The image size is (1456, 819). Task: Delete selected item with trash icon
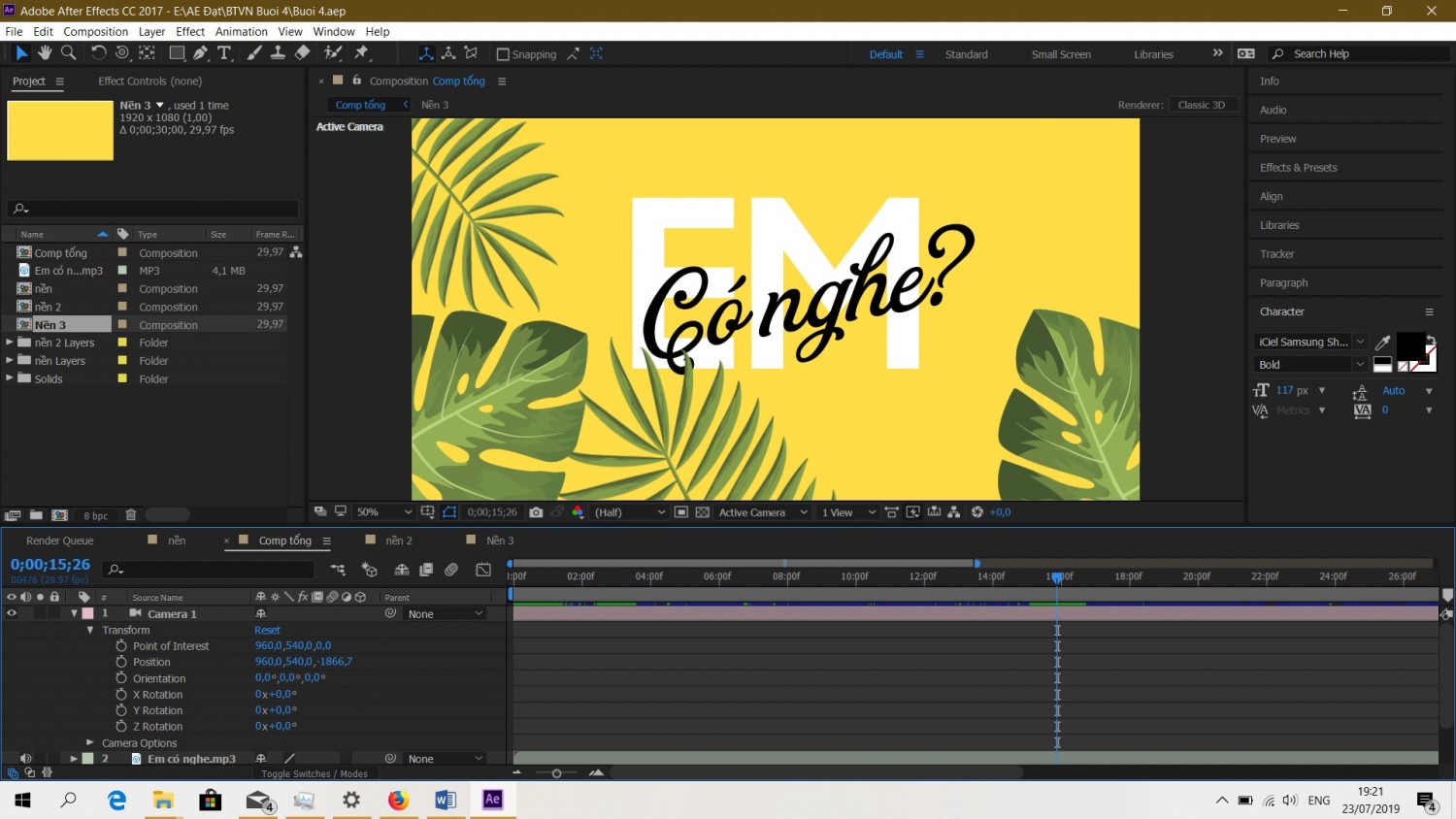(131, 515)
